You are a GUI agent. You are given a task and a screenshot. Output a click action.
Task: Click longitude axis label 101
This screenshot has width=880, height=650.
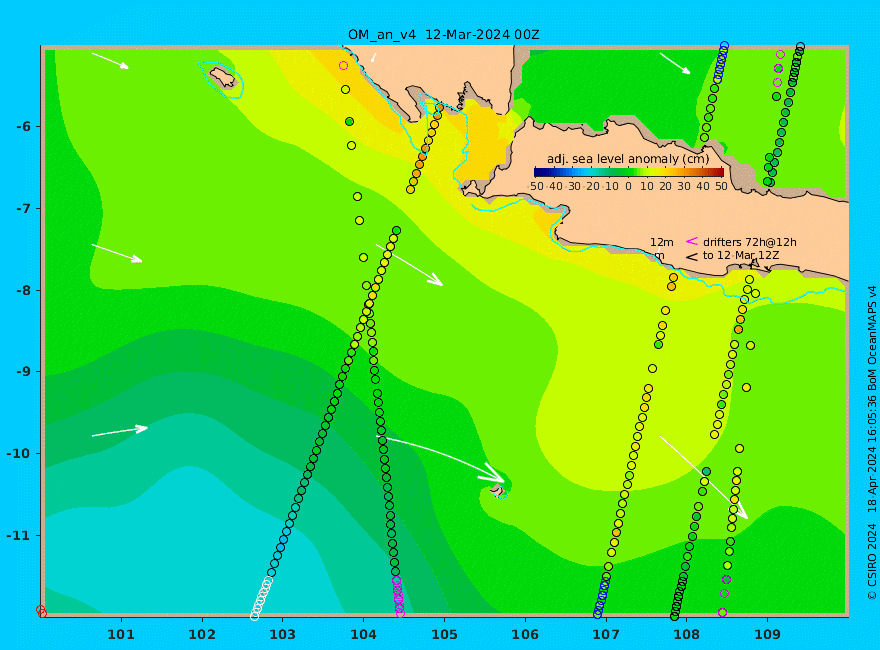coord(121,635)
